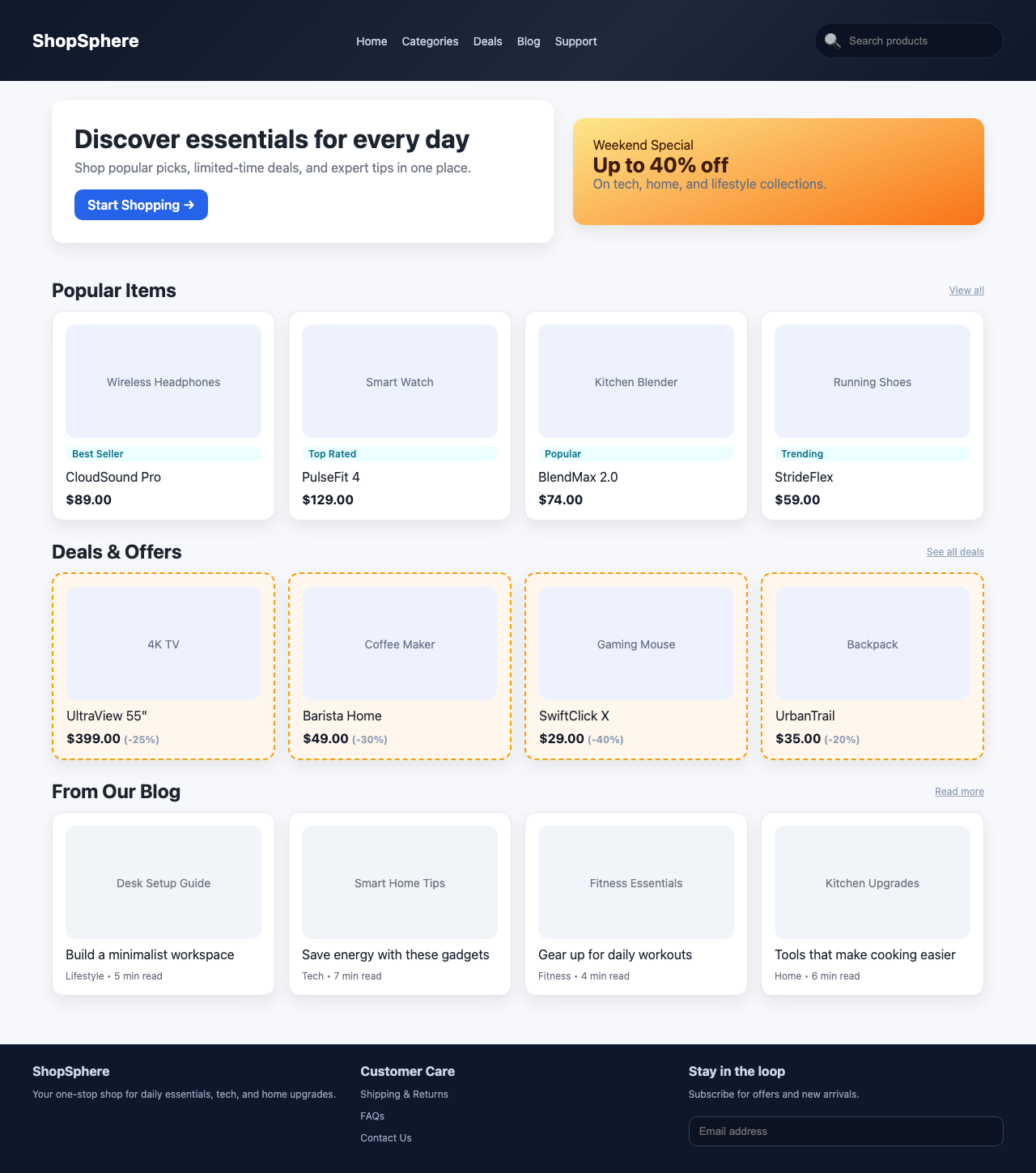Open the Home menu item
The image size is (1036, 1173).
(372, 41)
